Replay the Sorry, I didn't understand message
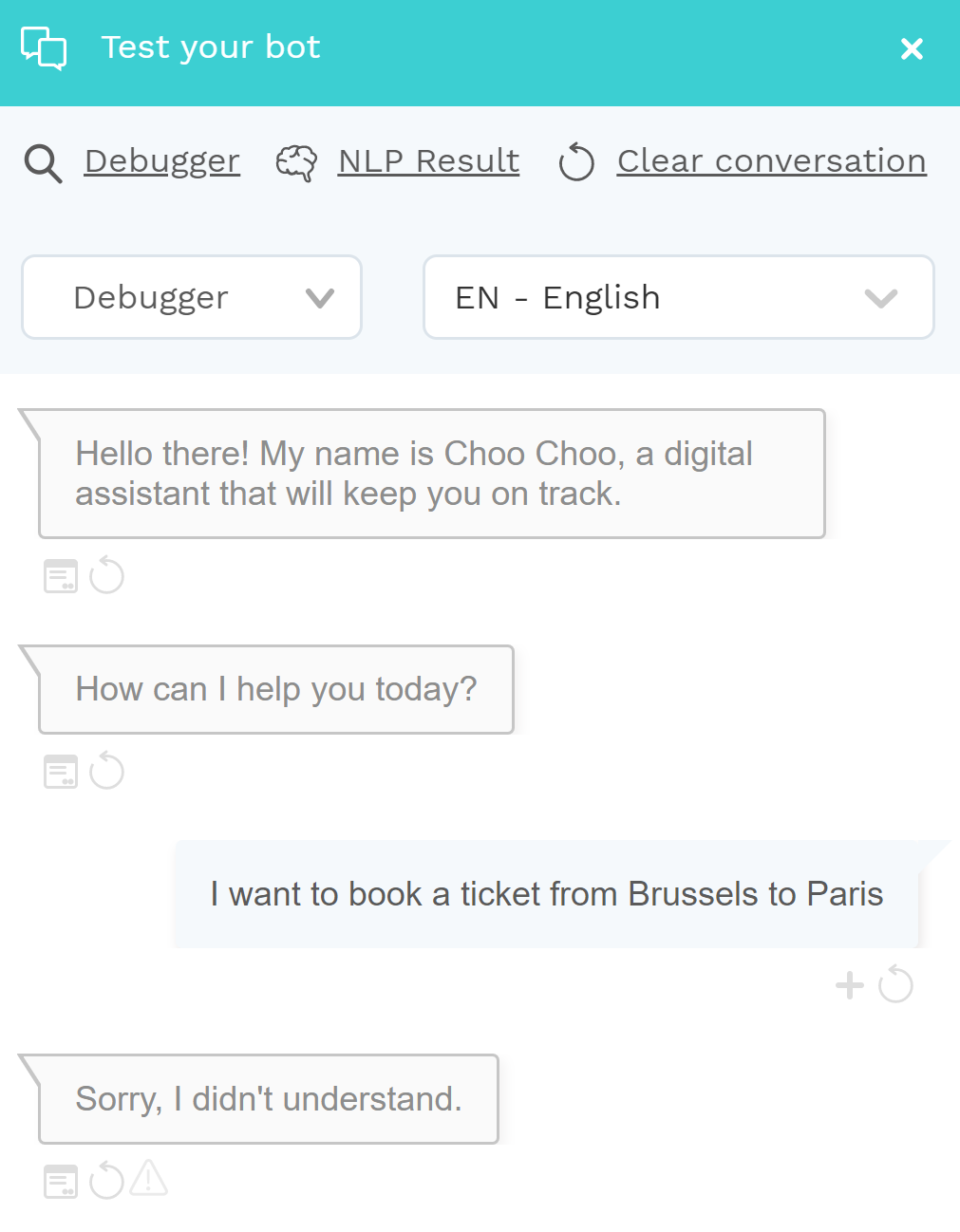The width and height of the screenshot is (960, 1232). point(106,1181)
